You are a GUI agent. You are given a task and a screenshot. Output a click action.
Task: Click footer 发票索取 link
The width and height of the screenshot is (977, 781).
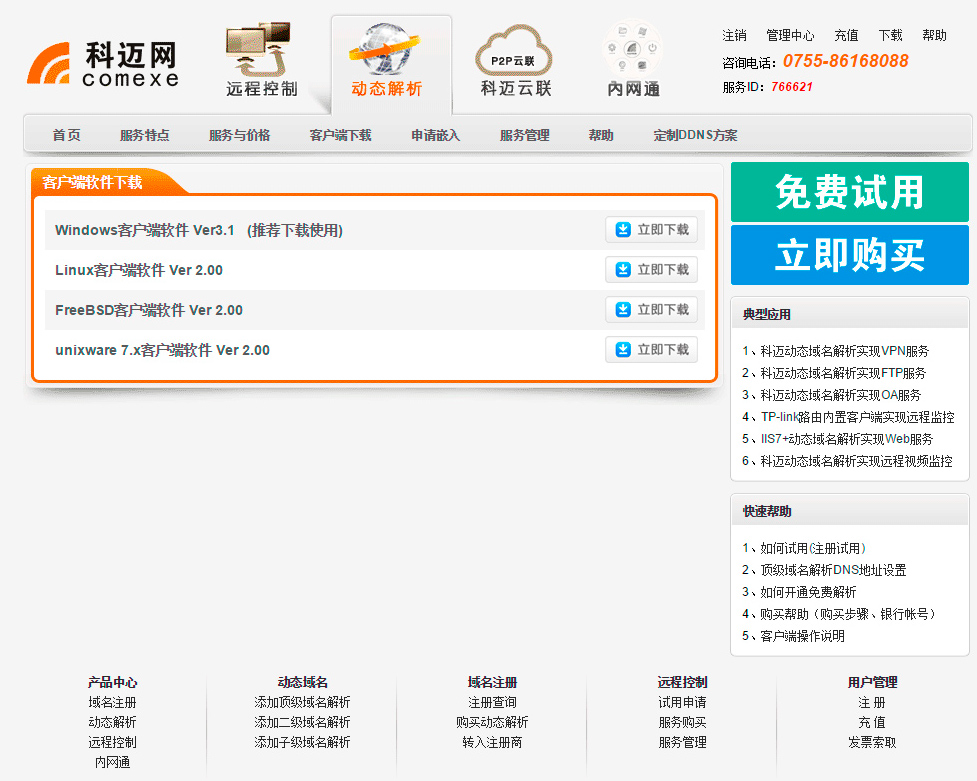[872, 742]
